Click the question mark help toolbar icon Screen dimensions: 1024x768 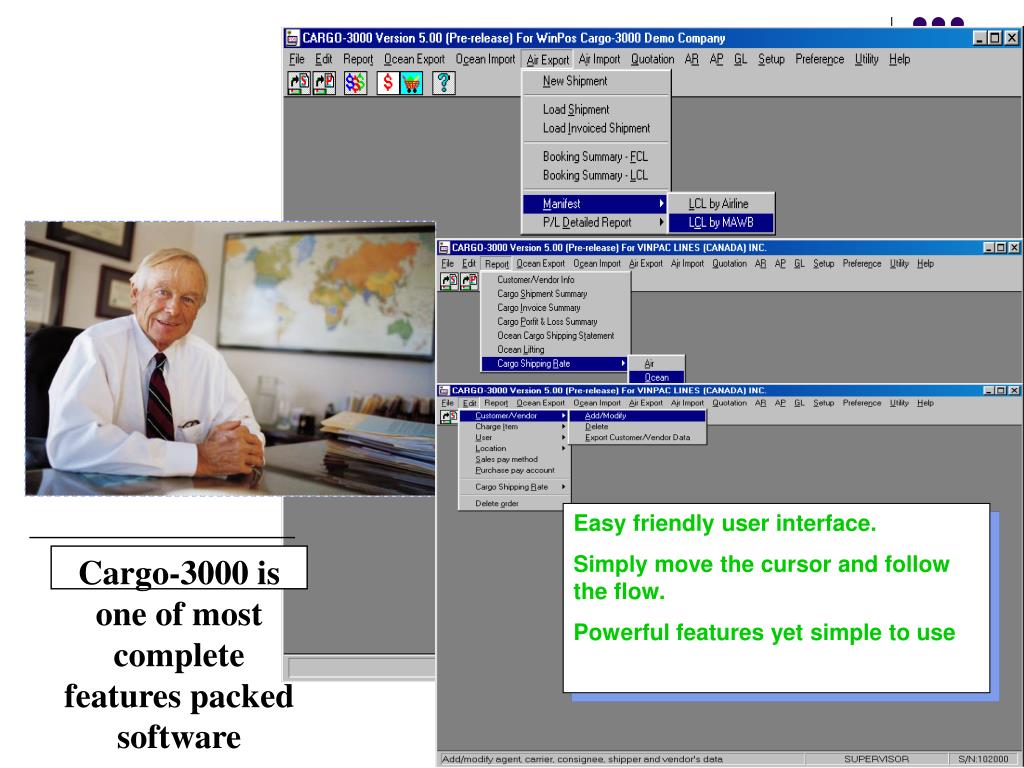[443, 83]
